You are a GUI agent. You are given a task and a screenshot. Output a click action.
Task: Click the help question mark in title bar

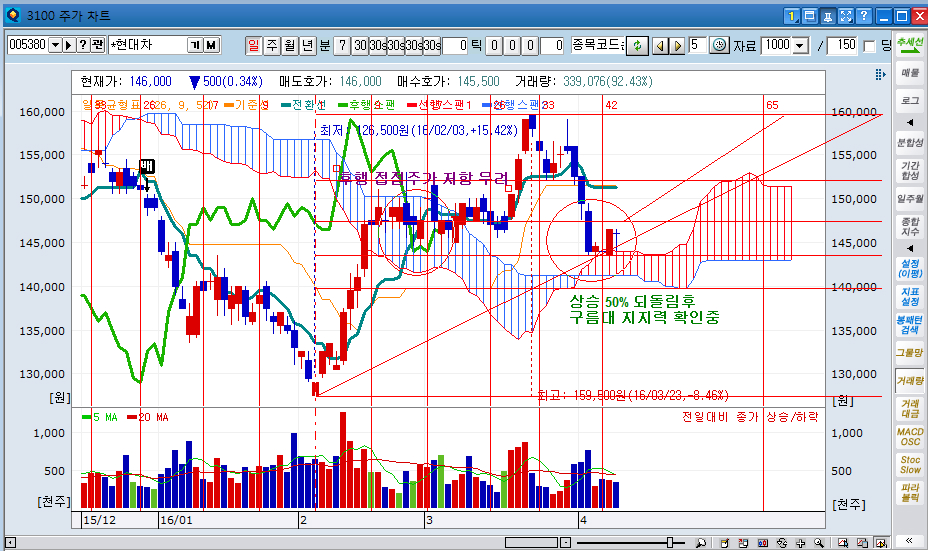coord(864,15)
